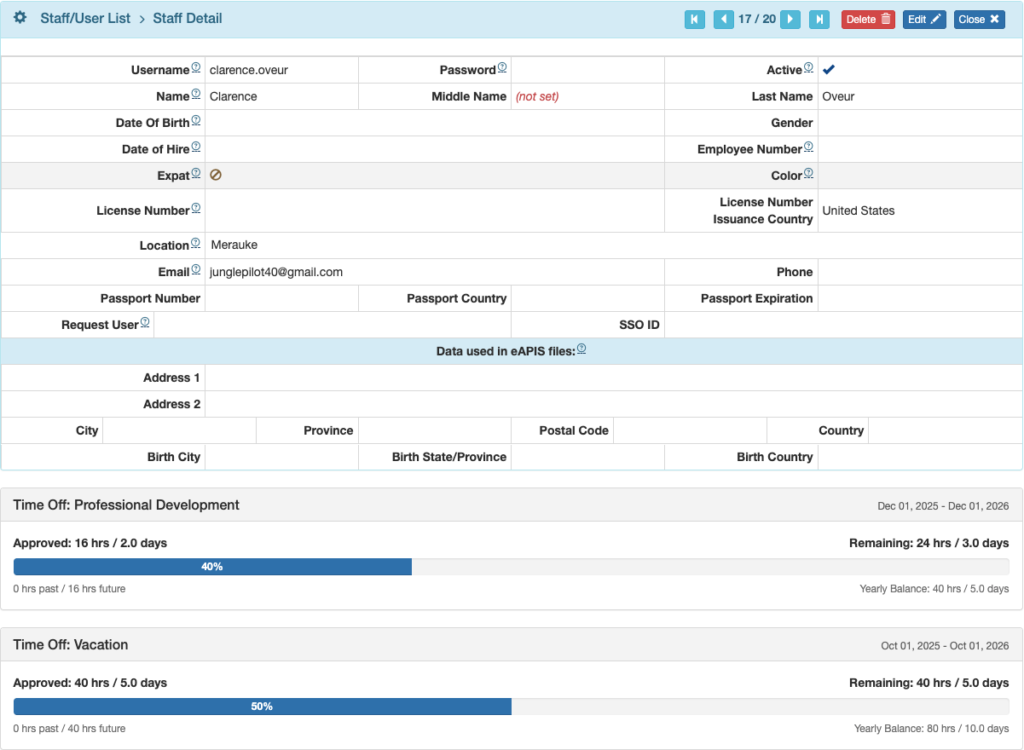Close the staff detail view
Screen dimensions: 1024x750
coord(979,19)
